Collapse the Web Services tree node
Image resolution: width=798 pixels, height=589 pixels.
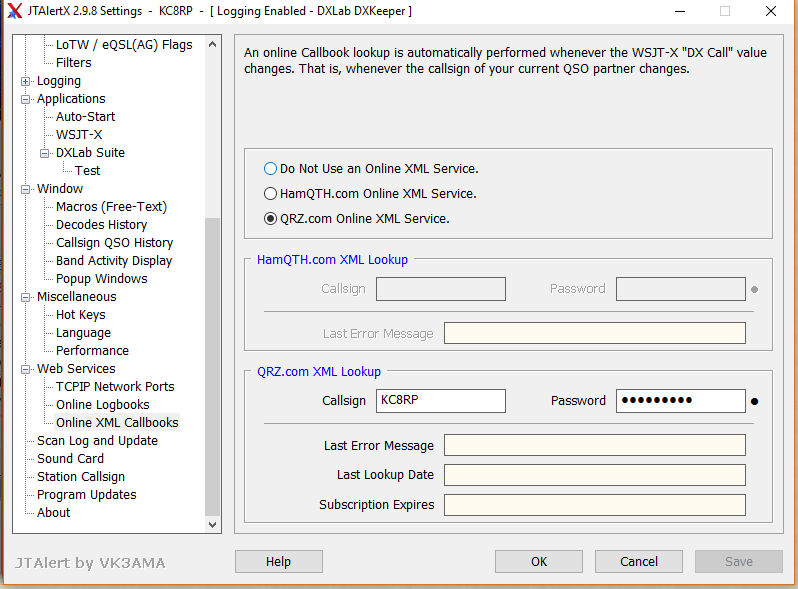point(25,369)
